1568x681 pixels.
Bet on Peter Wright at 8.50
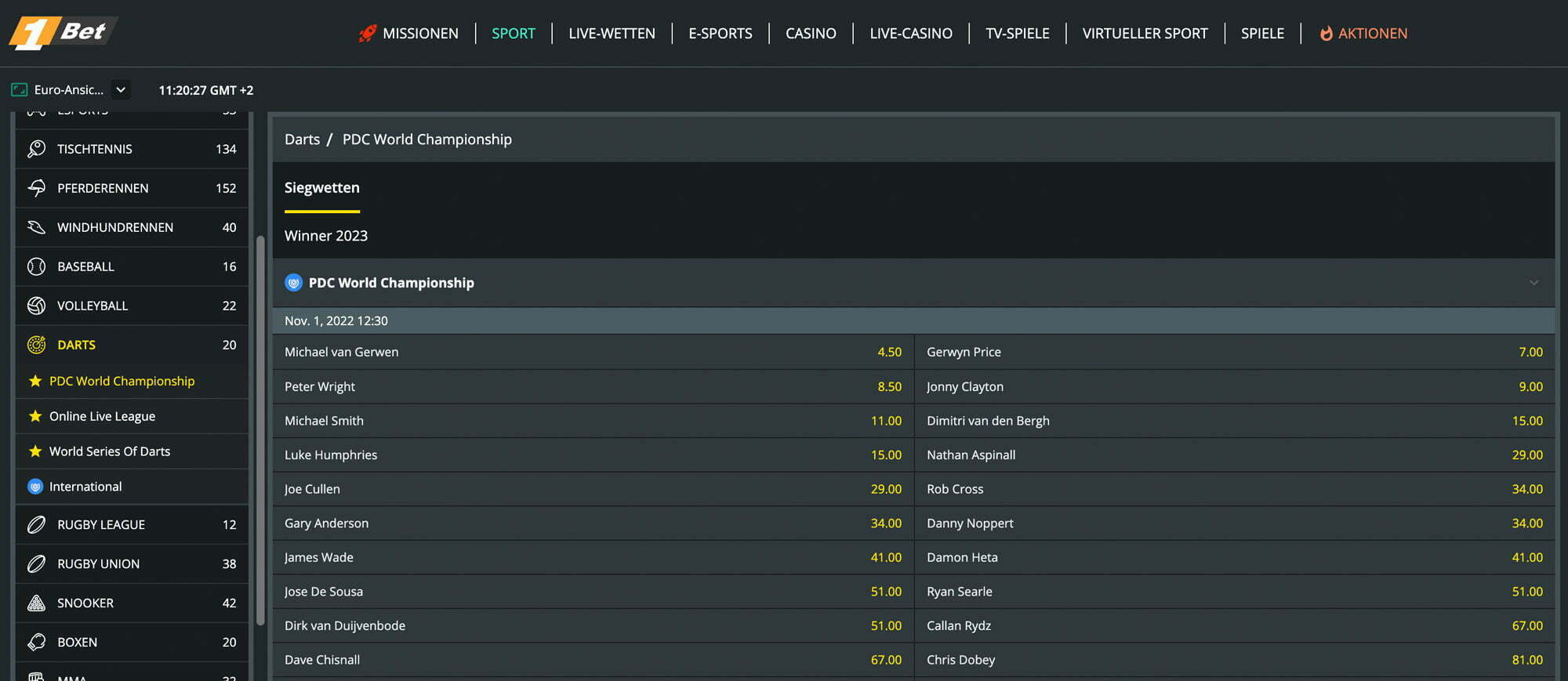(x=593, y=386)
